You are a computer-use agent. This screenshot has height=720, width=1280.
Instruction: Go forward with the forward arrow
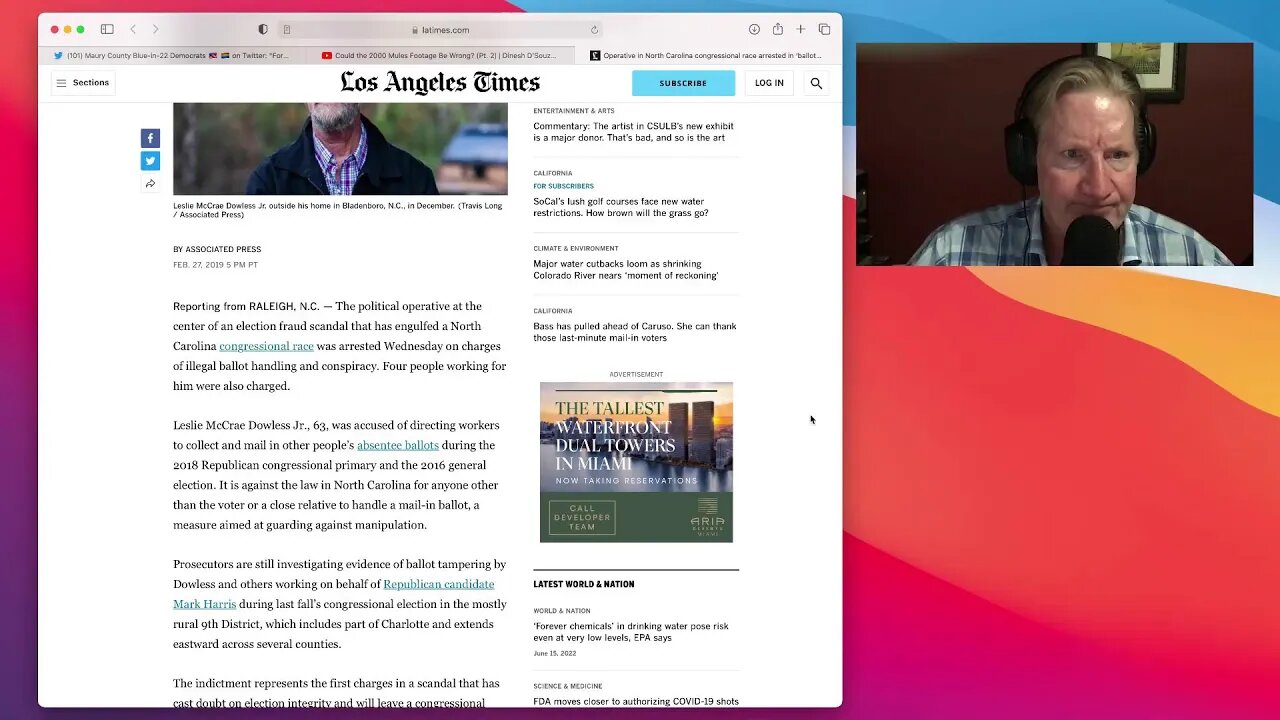tap(155, 30)
